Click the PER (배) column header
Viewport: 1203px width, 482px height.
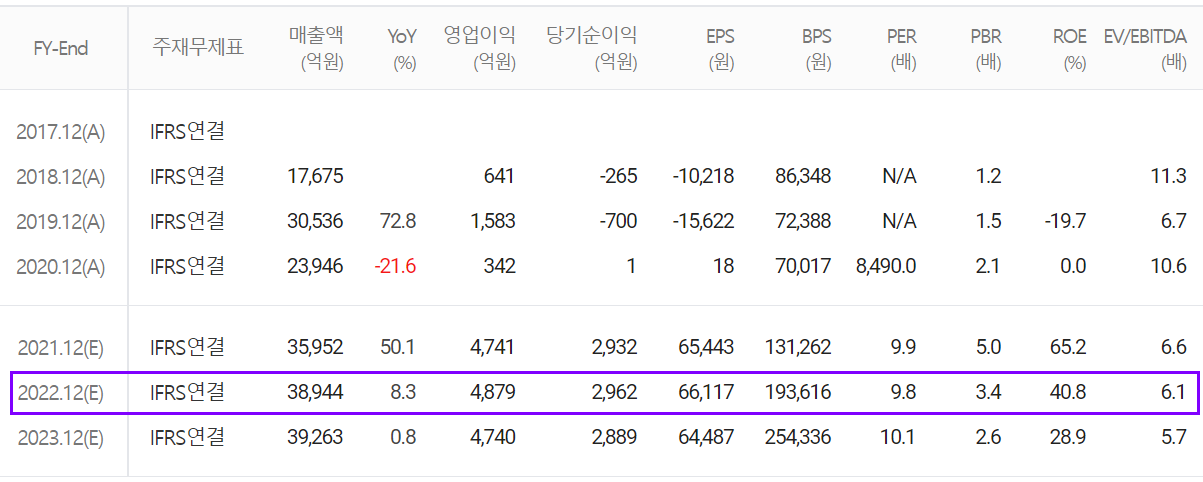pyautogui.click(x=902, y=48)
